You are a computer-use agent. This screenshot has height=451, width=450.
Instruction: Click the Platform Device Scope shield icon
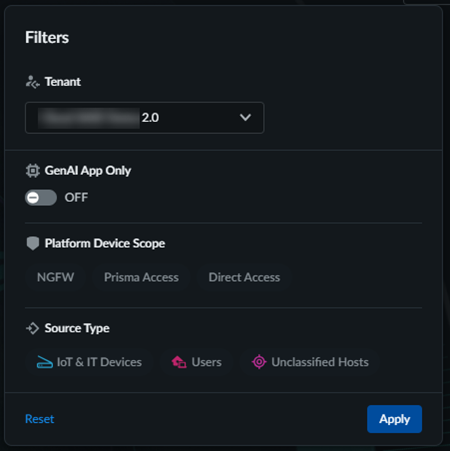[x=33, y=243]
